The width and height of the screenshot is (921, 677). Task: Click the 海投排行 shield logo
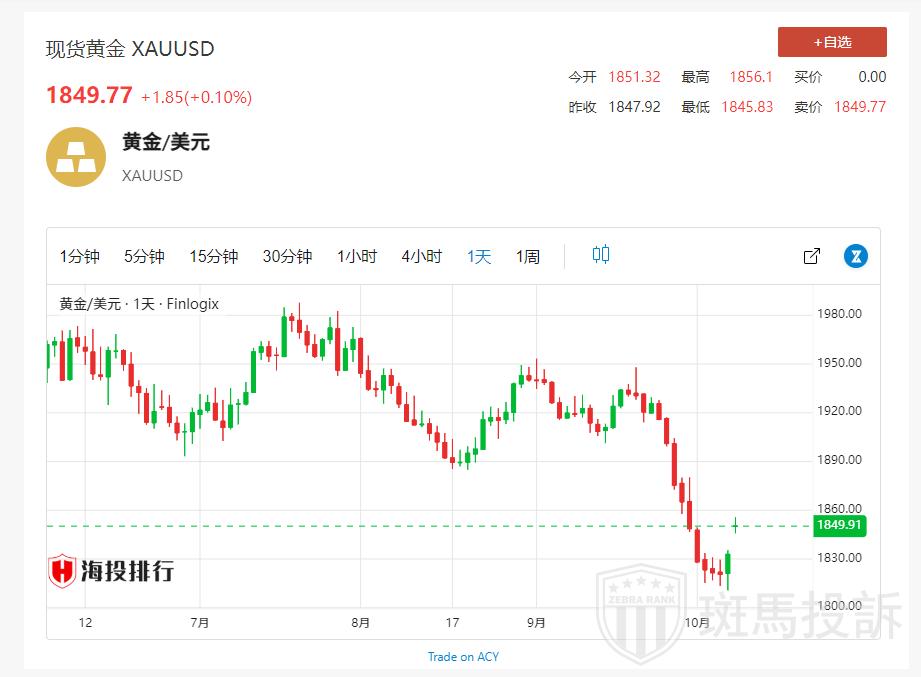point(63,570)
